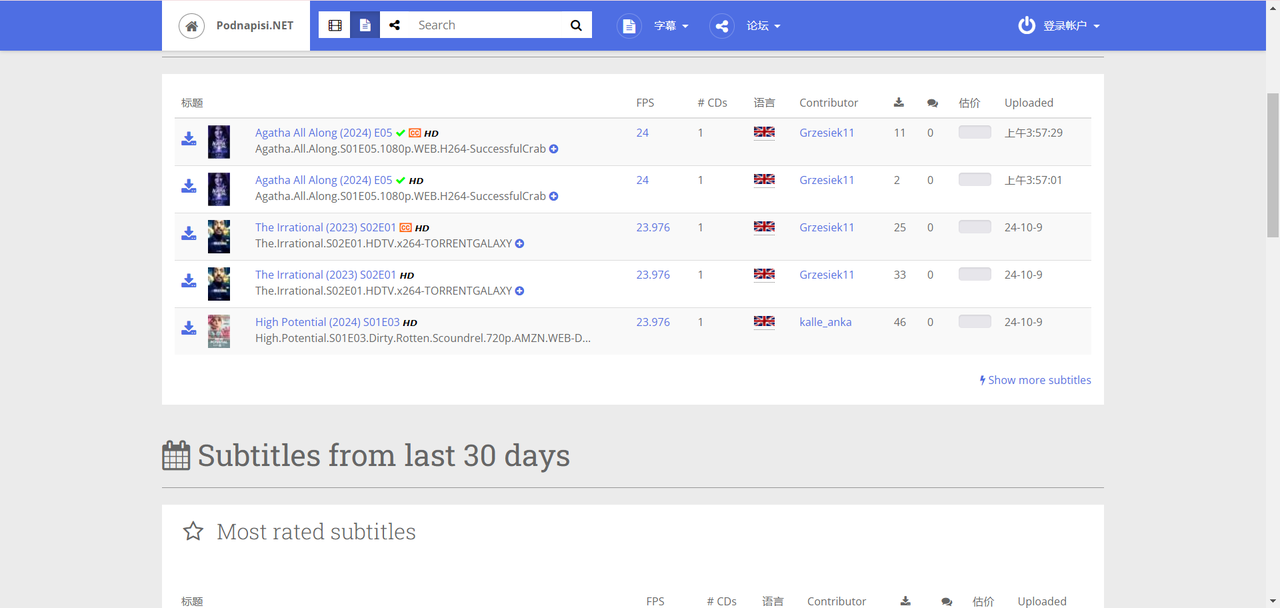Expand releases for Agatha subtitle uploaded 3:57:01
Image resolution: width=1280 pixels, height=608 pixels.
coord(554,197)
